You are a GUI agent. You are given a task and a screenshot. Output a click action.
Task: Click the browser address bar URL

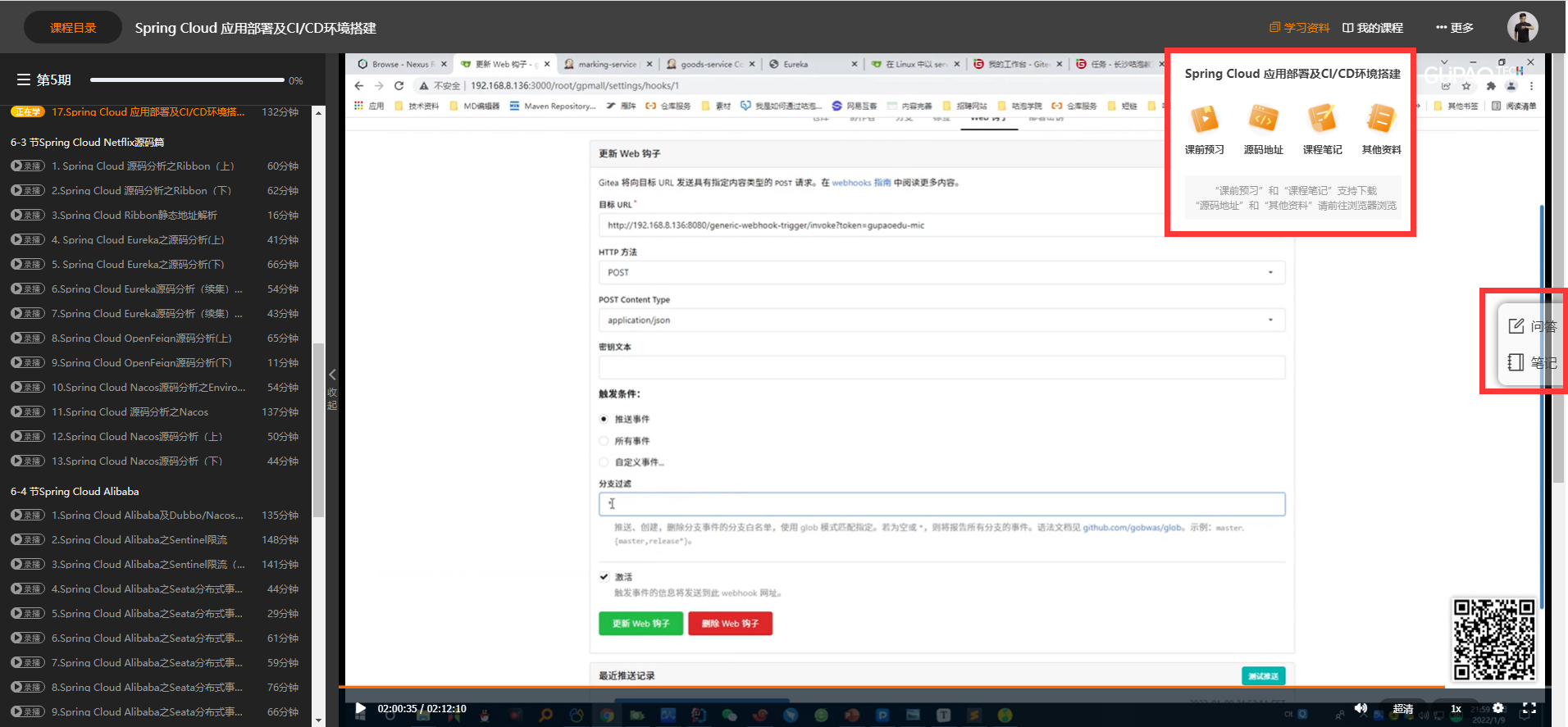click(x=575, y=85)
